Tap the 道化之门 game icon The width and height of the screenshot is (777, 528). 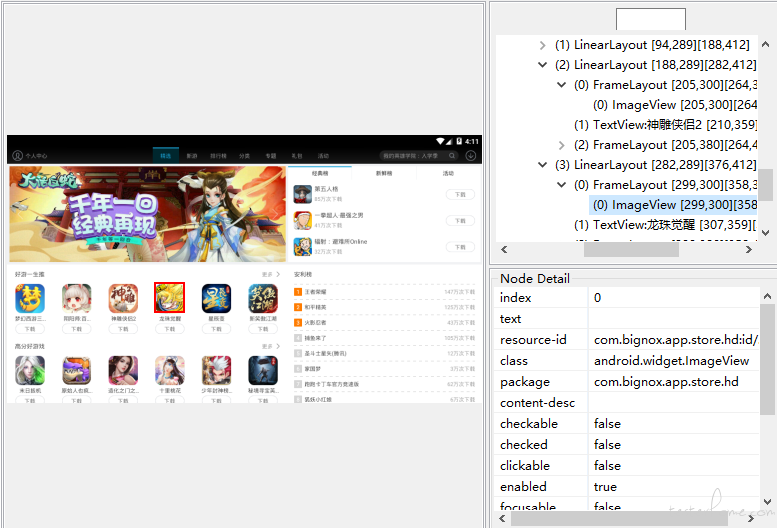tap(123, 370)
